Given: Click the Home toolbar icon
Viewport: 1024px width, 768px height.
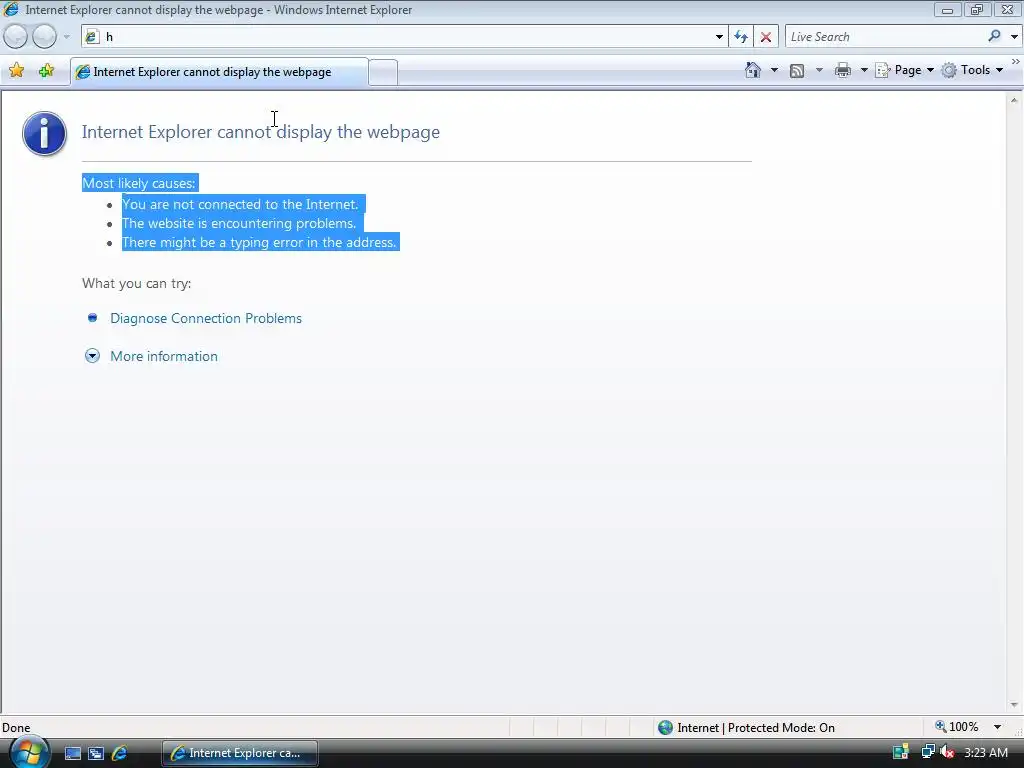Looking at the screenshot, I should (x=753, y=70).
